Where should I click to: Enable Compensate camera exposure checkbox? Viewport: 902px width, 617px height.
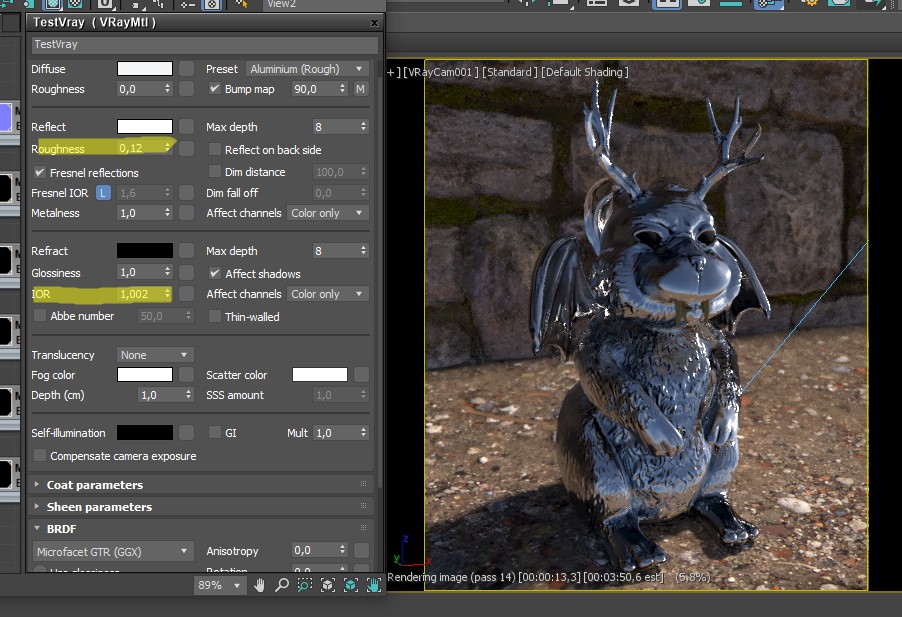click(x=40, y=455)
